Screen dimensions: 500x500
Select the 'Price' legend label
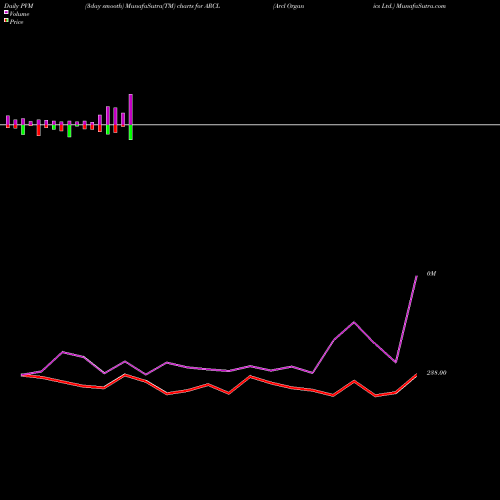click(x=16, y=22)
